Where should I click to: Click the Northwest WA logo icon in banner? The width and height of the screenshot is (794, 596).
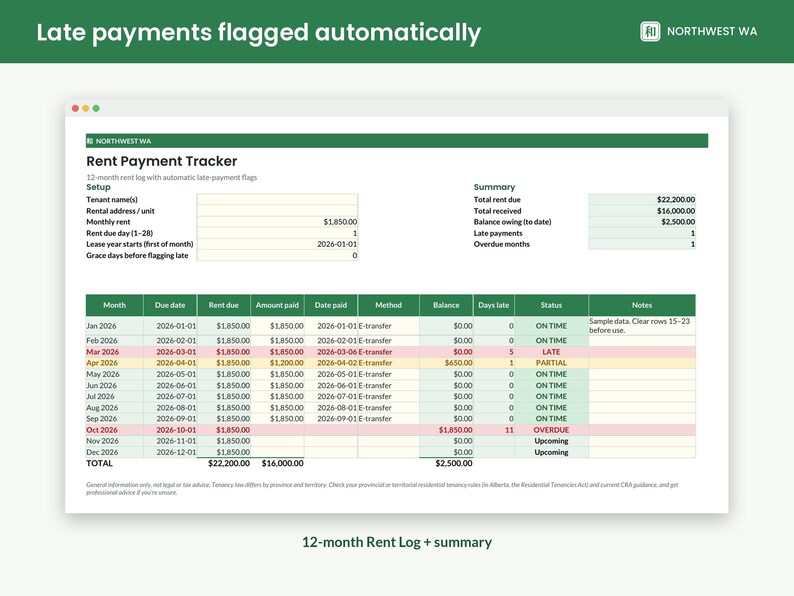click(x=650, y=31)
